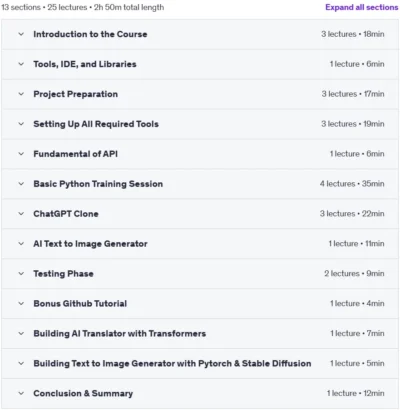Click the Introduction to the Course title
Image resolution: width=400 pixels, height=410 pixels.
point(90,34)
